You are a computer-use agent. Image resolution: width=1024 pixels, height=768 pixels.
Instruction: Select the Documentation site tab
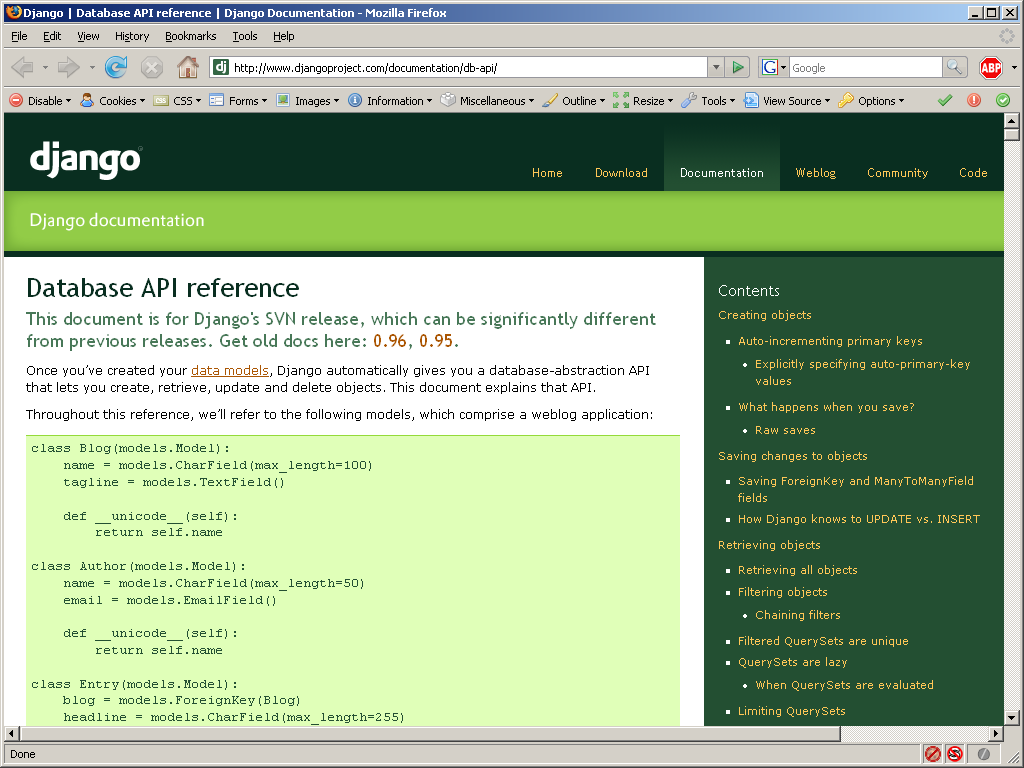coord(722,172)
